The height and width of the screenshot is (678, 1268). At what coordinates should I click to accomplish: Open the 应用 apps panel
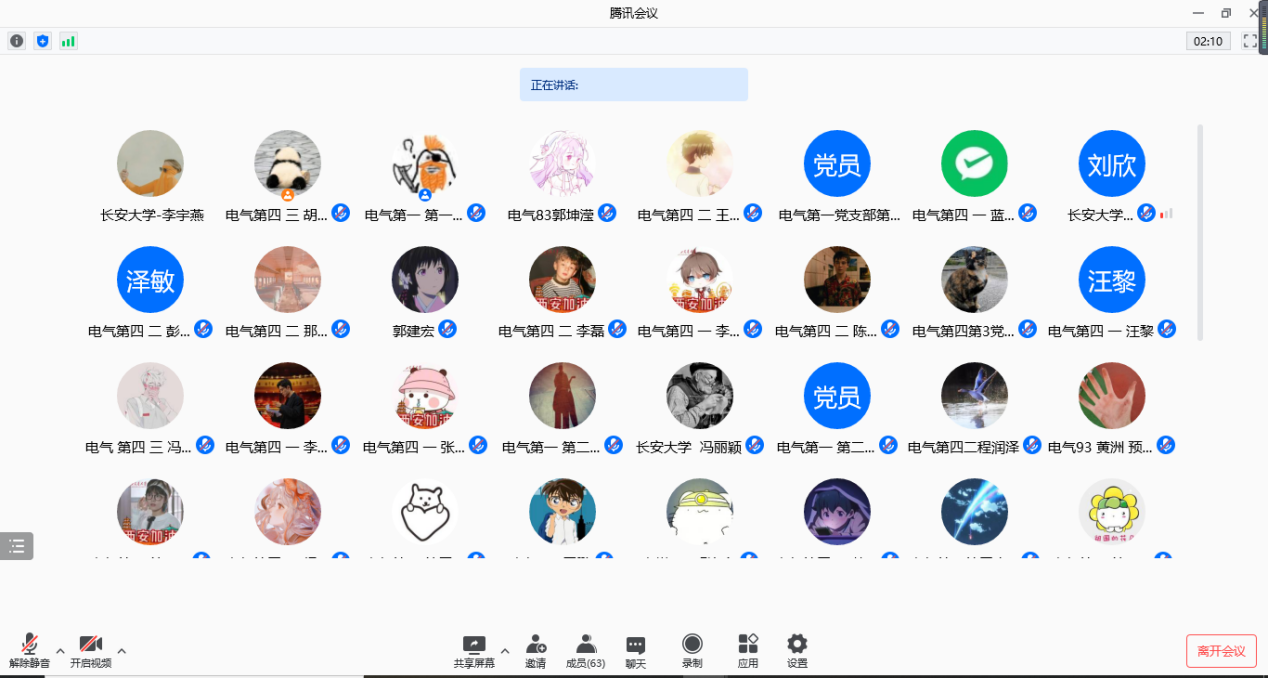[x=748, y=650]
